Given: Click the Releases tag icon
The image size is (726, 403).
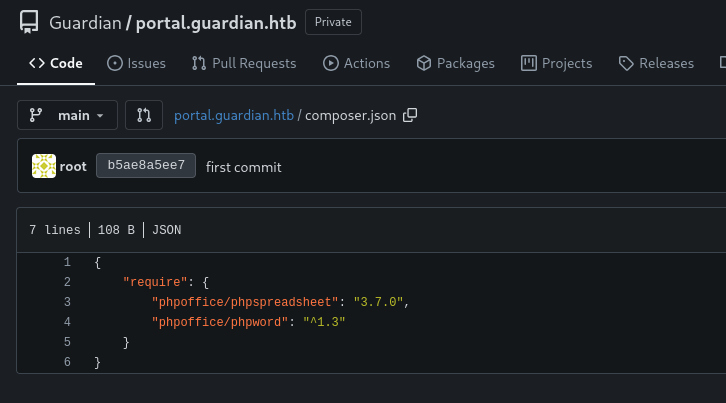Looking at the screenshot, I should point(626,63).
